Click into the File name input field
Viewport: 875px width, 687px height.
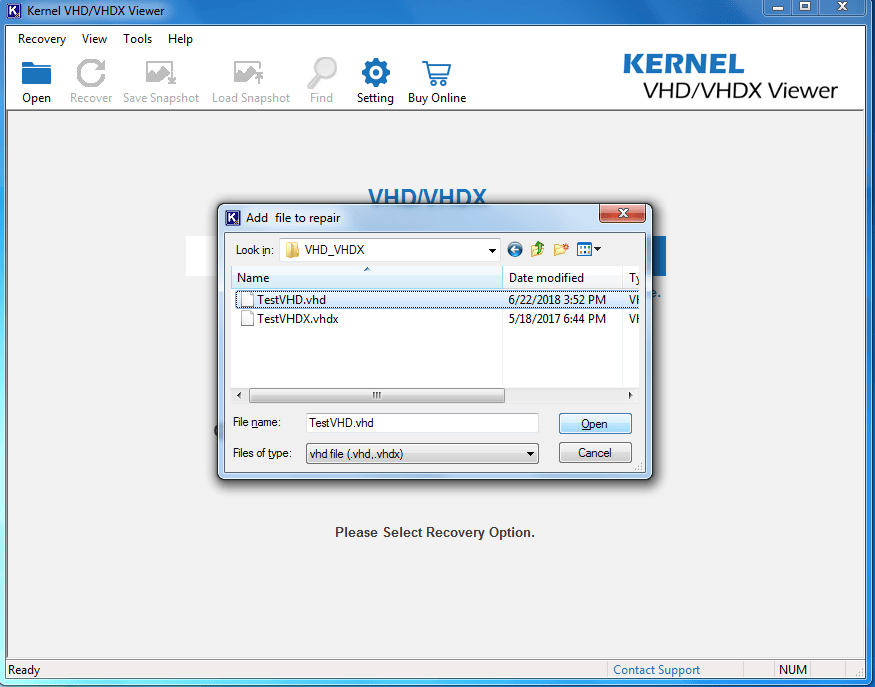point(422,423)
